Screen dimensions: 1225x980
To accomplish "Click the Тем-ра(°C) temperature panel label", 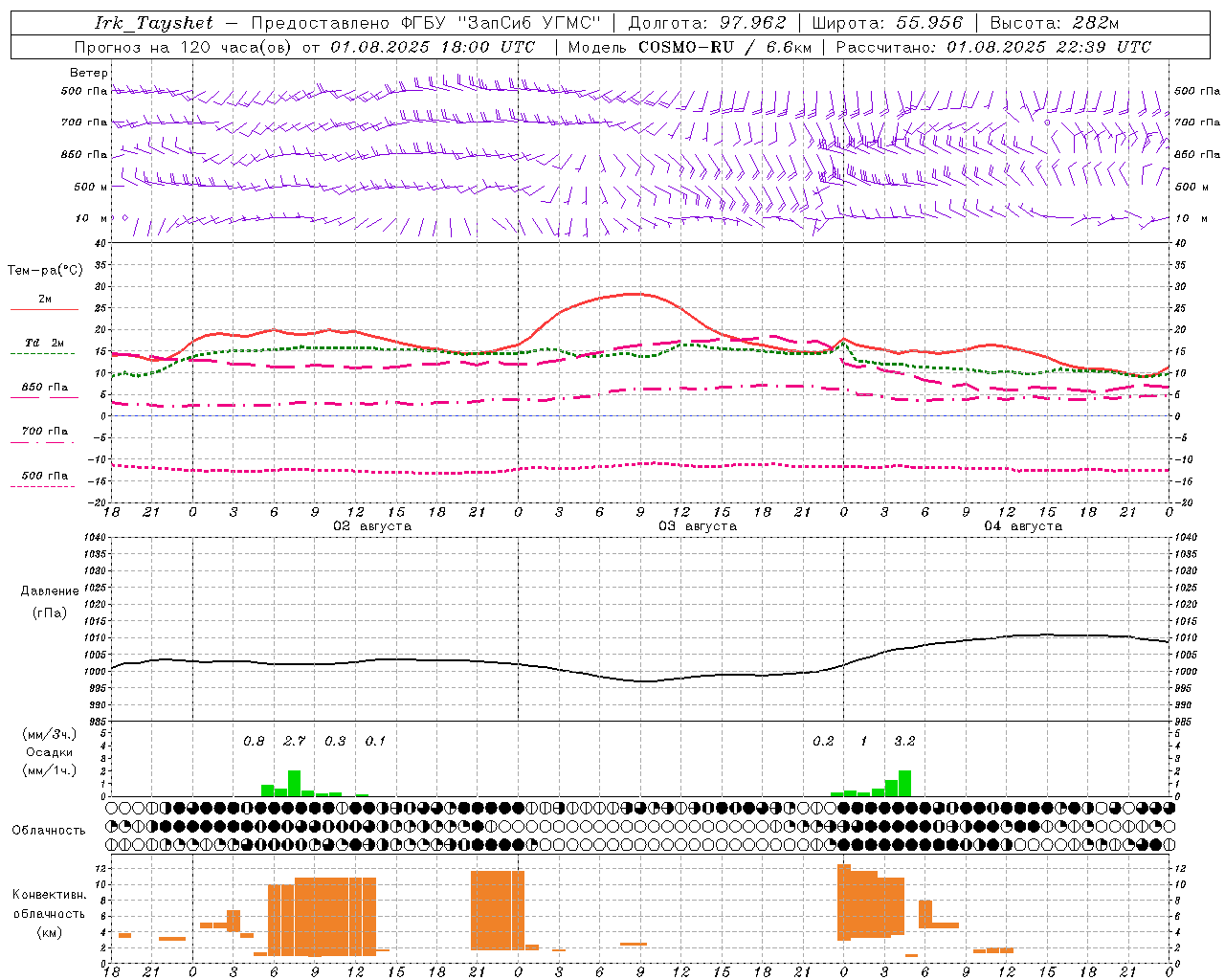I will tap(45, 271).
